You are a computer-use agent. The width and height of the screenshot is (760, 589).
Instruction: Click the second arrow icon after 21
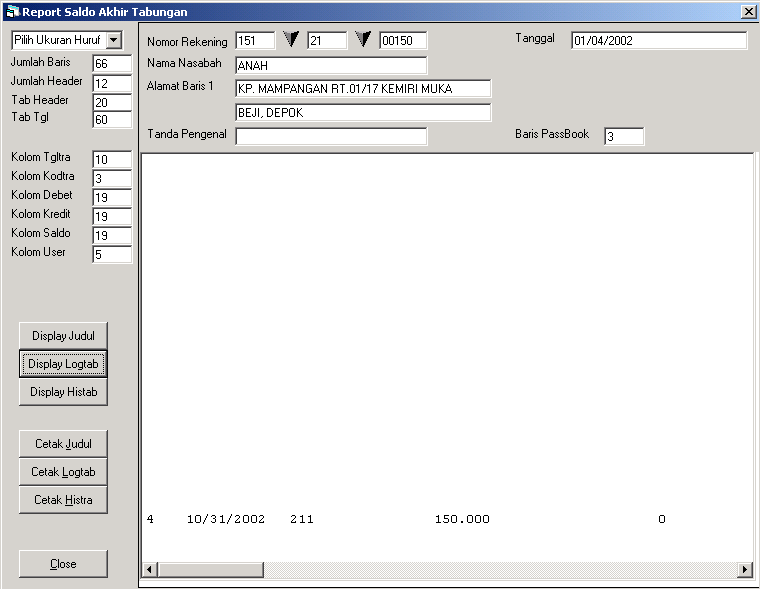pyautogui.click(x=363, y=39)
